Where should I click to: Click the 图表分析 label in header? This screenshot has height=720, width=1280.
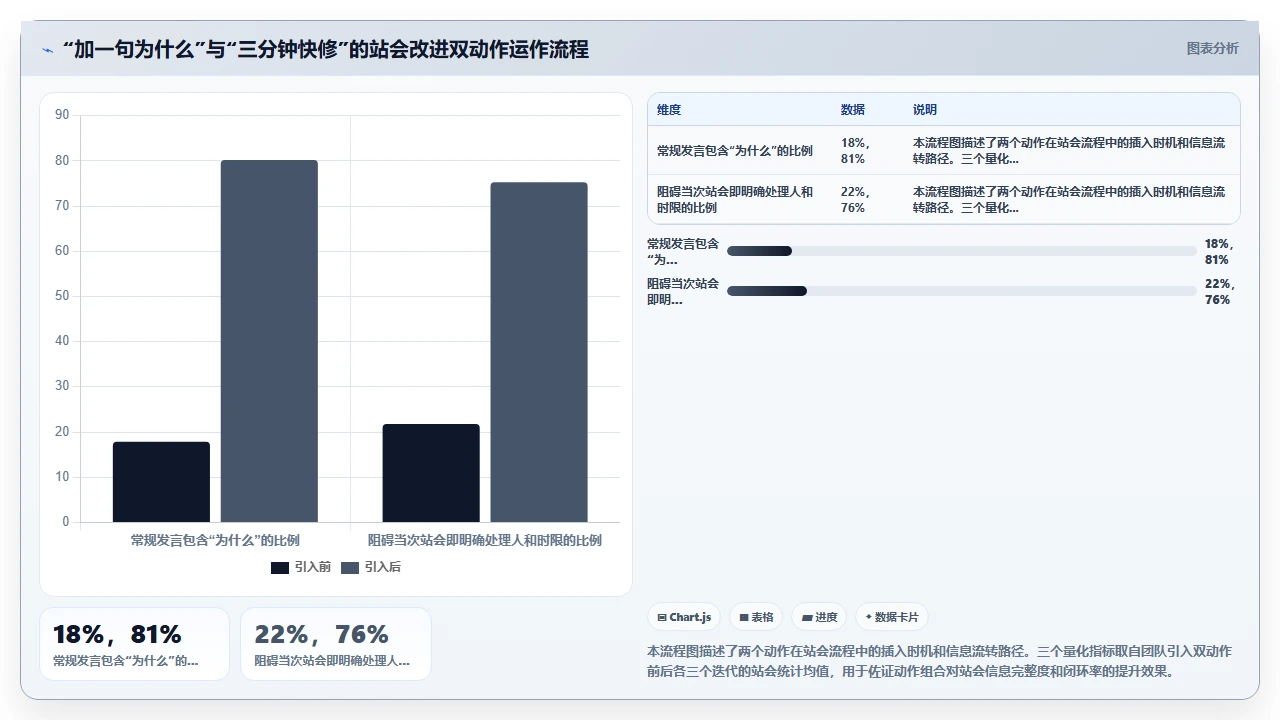pyautogui.click(x=1212, y=48)
